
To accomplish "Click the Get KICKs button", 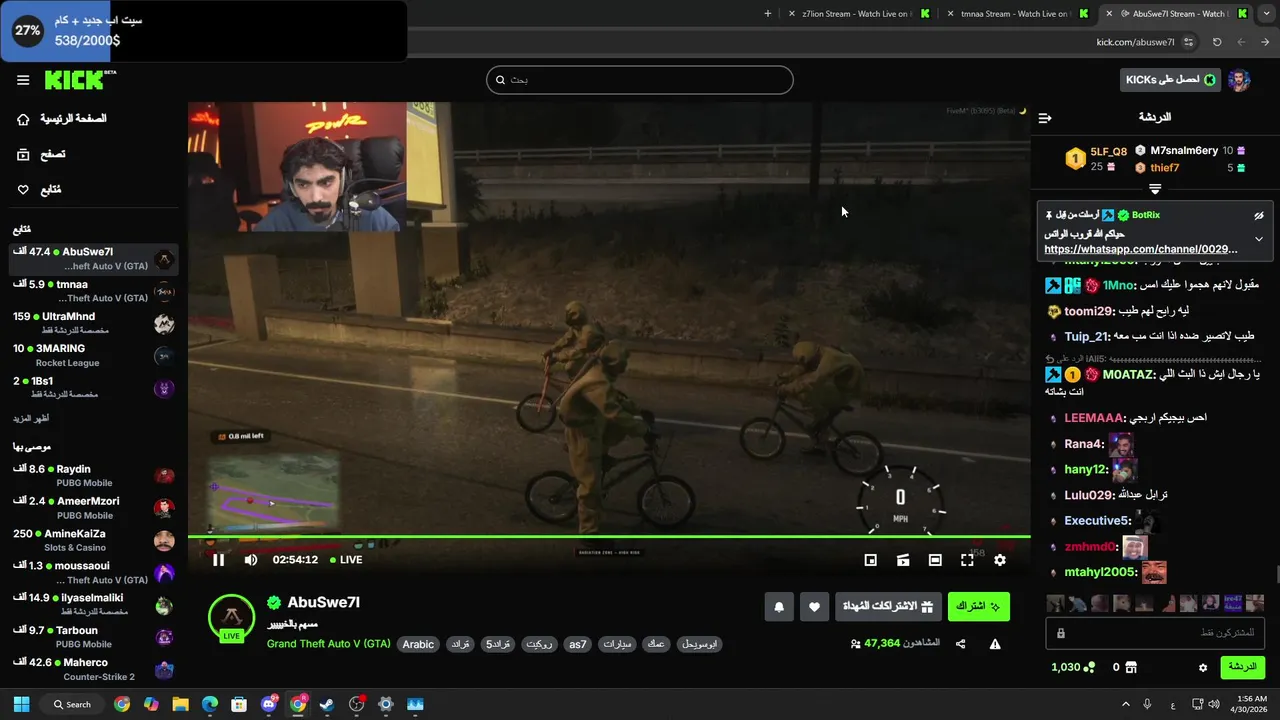I will click(1170, 80).
